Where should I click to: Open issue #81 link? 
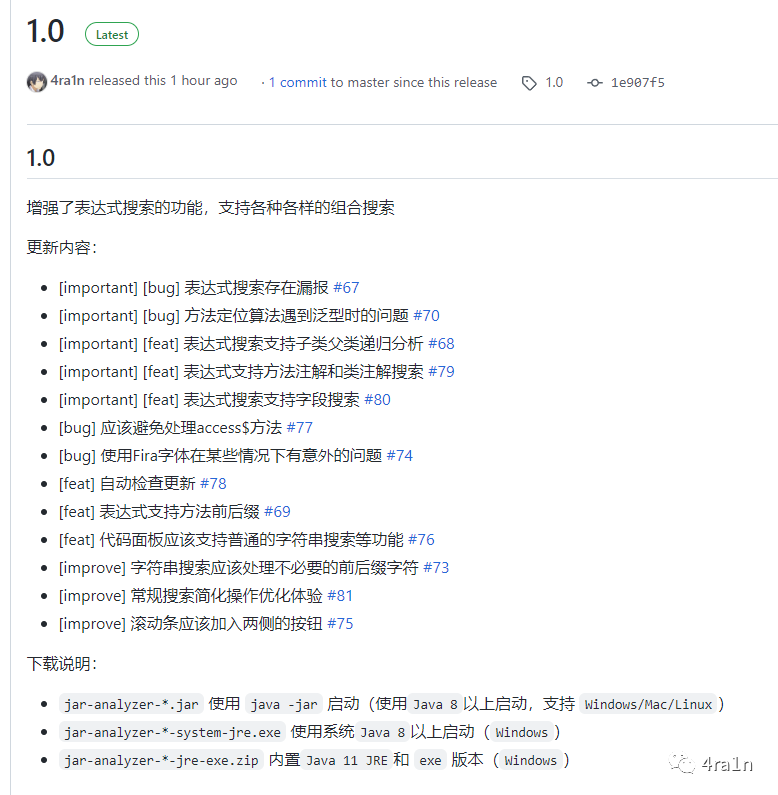340,595
